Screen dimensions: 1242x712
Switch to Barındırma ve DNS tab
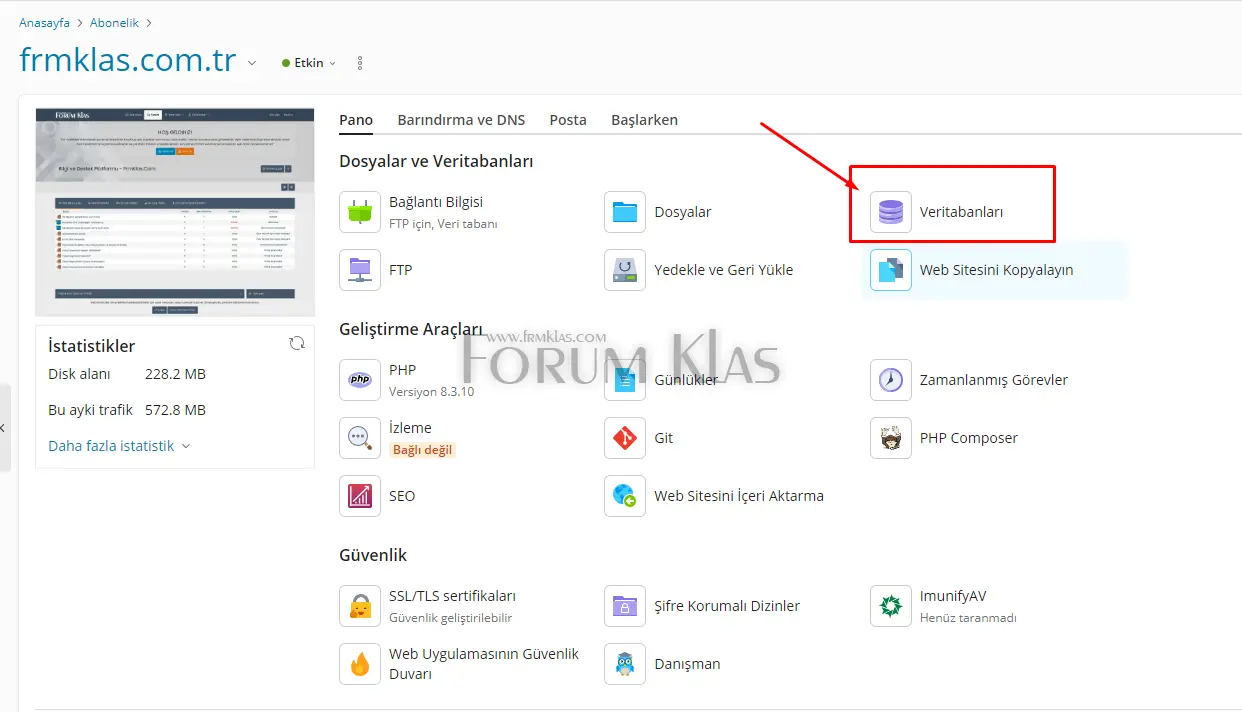click(461, 120)
